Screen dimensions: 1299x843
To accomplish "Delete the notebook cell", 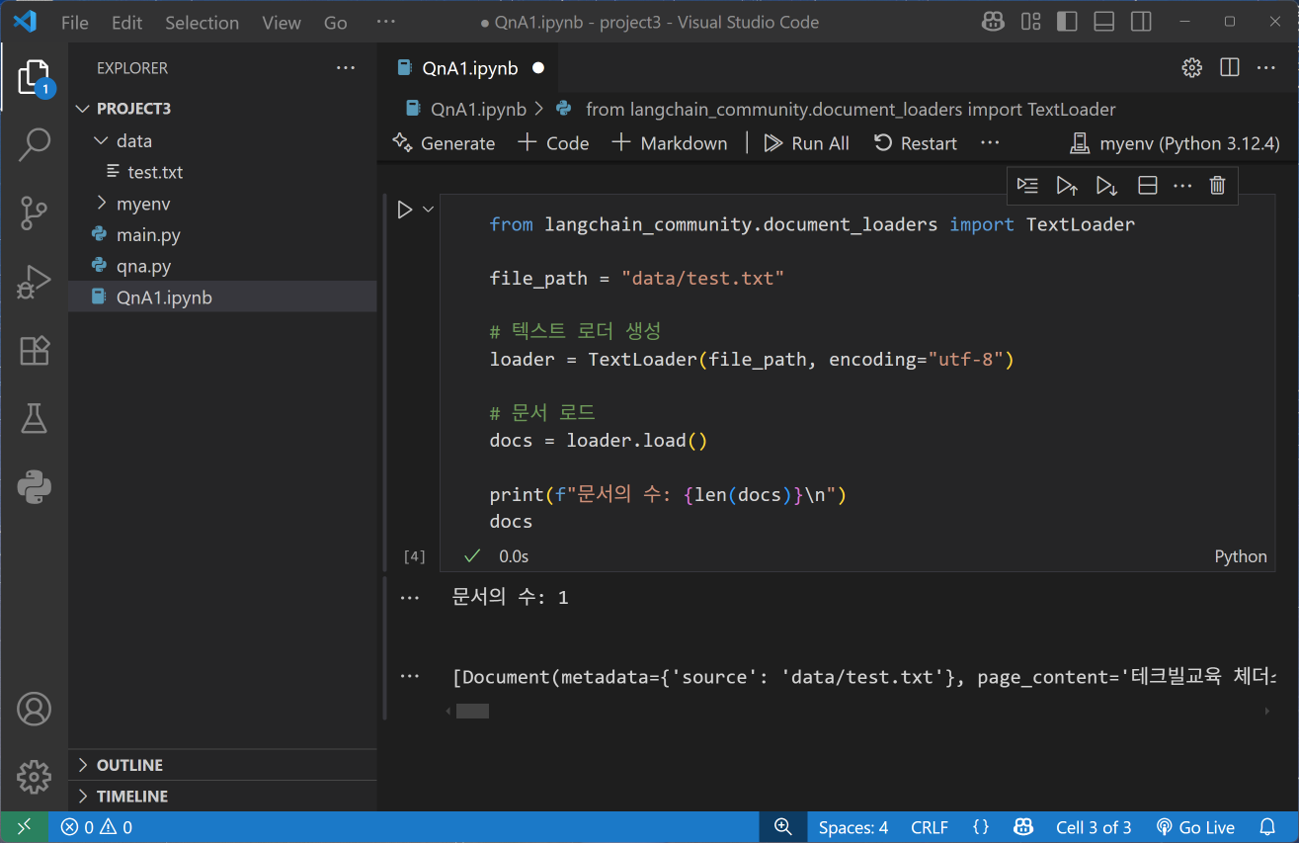I will (1217, 186).
